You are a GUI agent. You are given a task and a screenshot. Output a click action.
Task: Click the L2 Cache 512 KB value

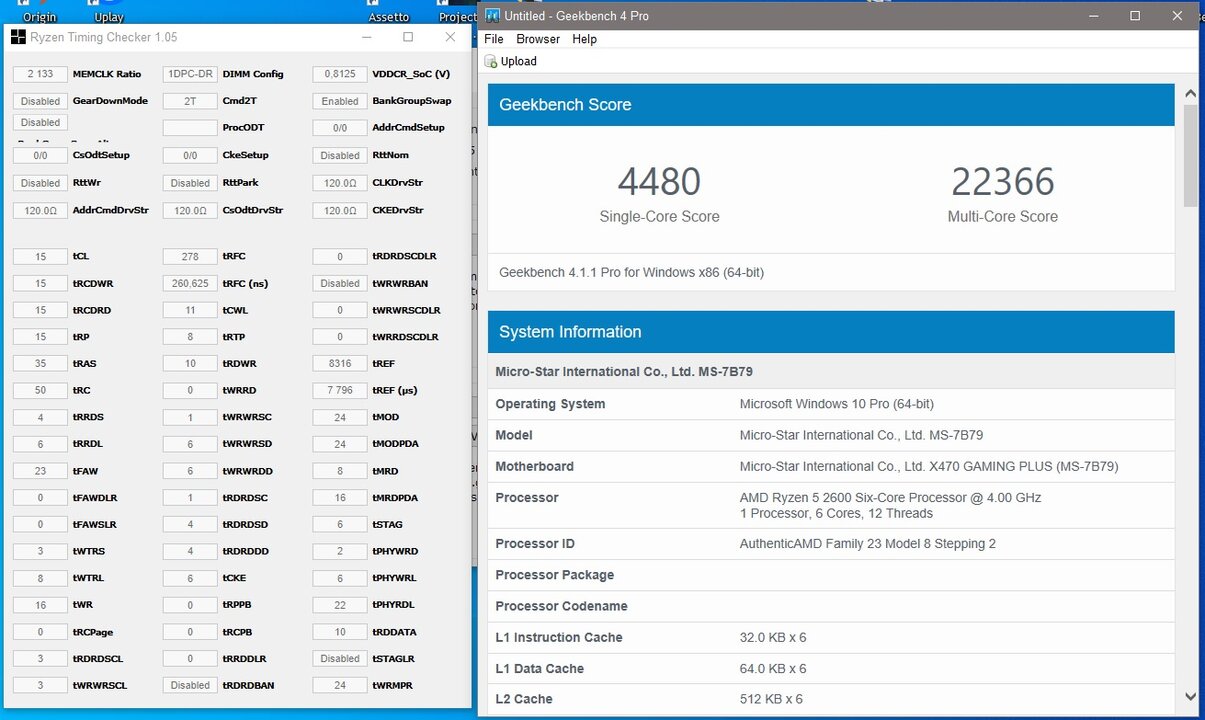771,699
